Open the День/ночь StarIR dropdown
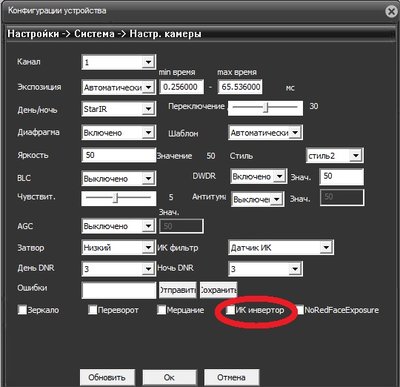Image resolution: width=400 pixels, height=387 pixels. tap(118, 109)
